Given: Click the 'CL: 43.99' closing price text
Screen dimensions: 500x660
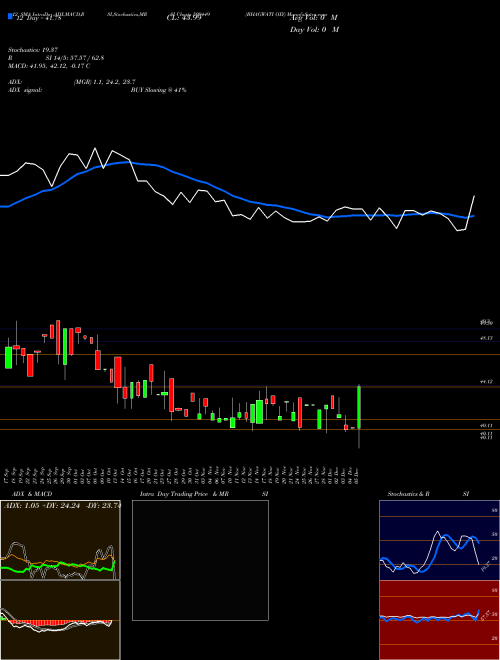Looking at the screenshot, I should [184, 18].
